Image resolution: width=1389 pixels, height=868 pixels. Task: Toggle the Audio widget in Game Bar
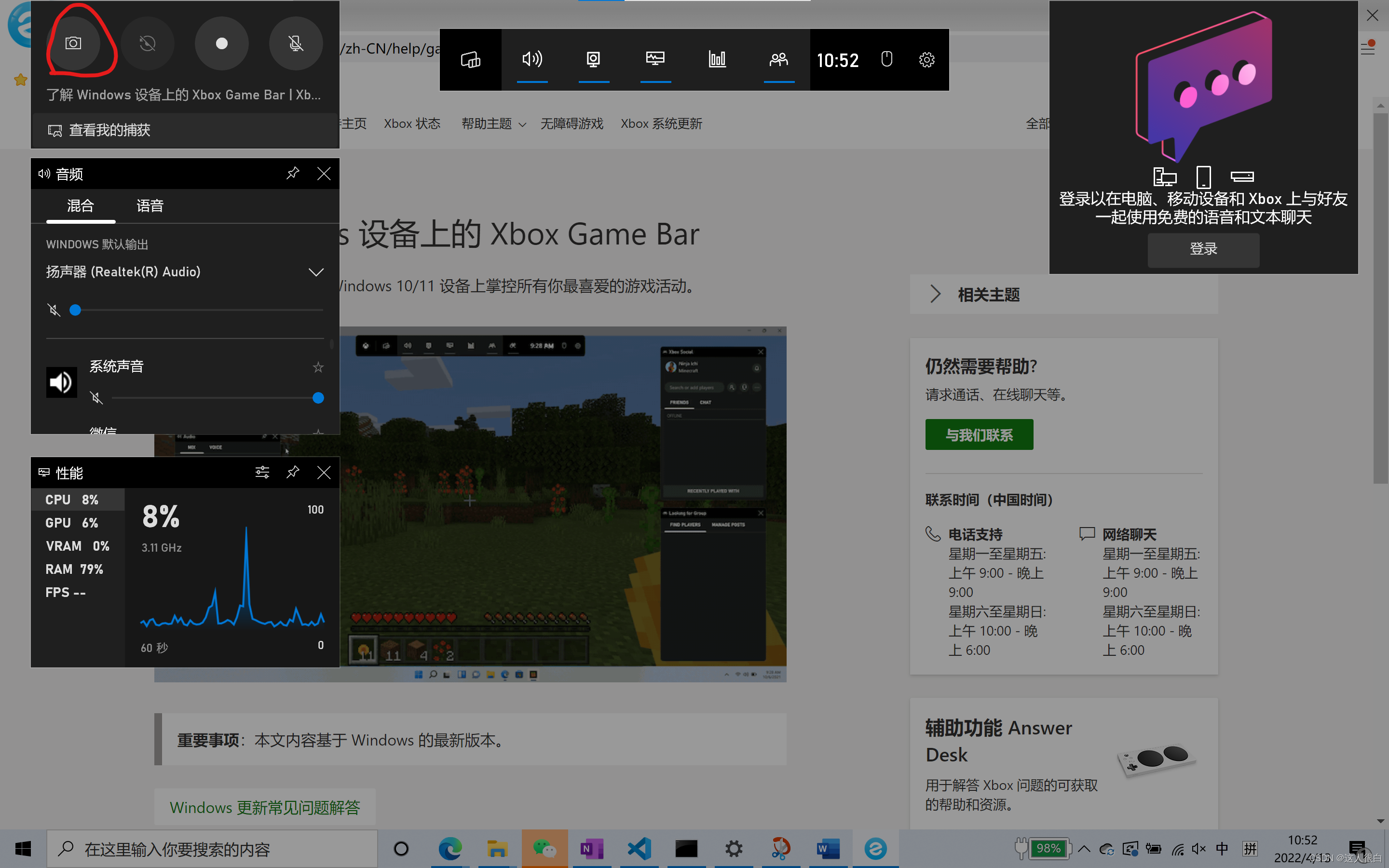tap(532, 60)
